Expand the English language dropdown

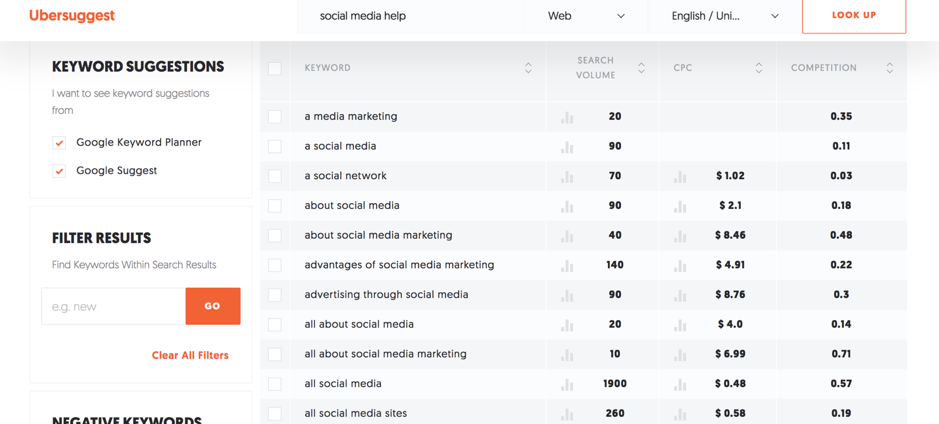725,16
